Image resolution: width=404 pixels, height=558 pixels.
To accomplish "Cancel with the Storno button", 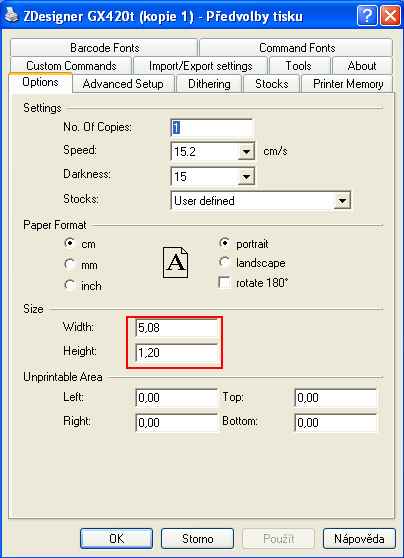I will (198, 538).
